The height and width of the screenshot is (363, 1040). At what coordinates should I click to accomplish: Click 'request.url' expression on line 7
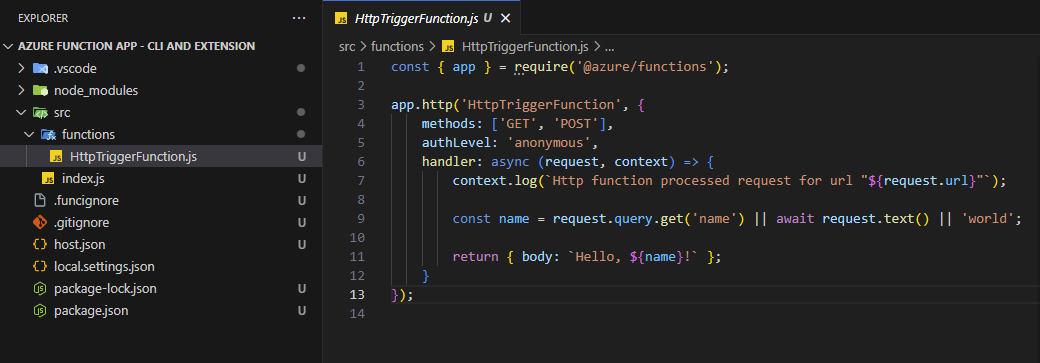pyautogui.click(x=925, y=181)
